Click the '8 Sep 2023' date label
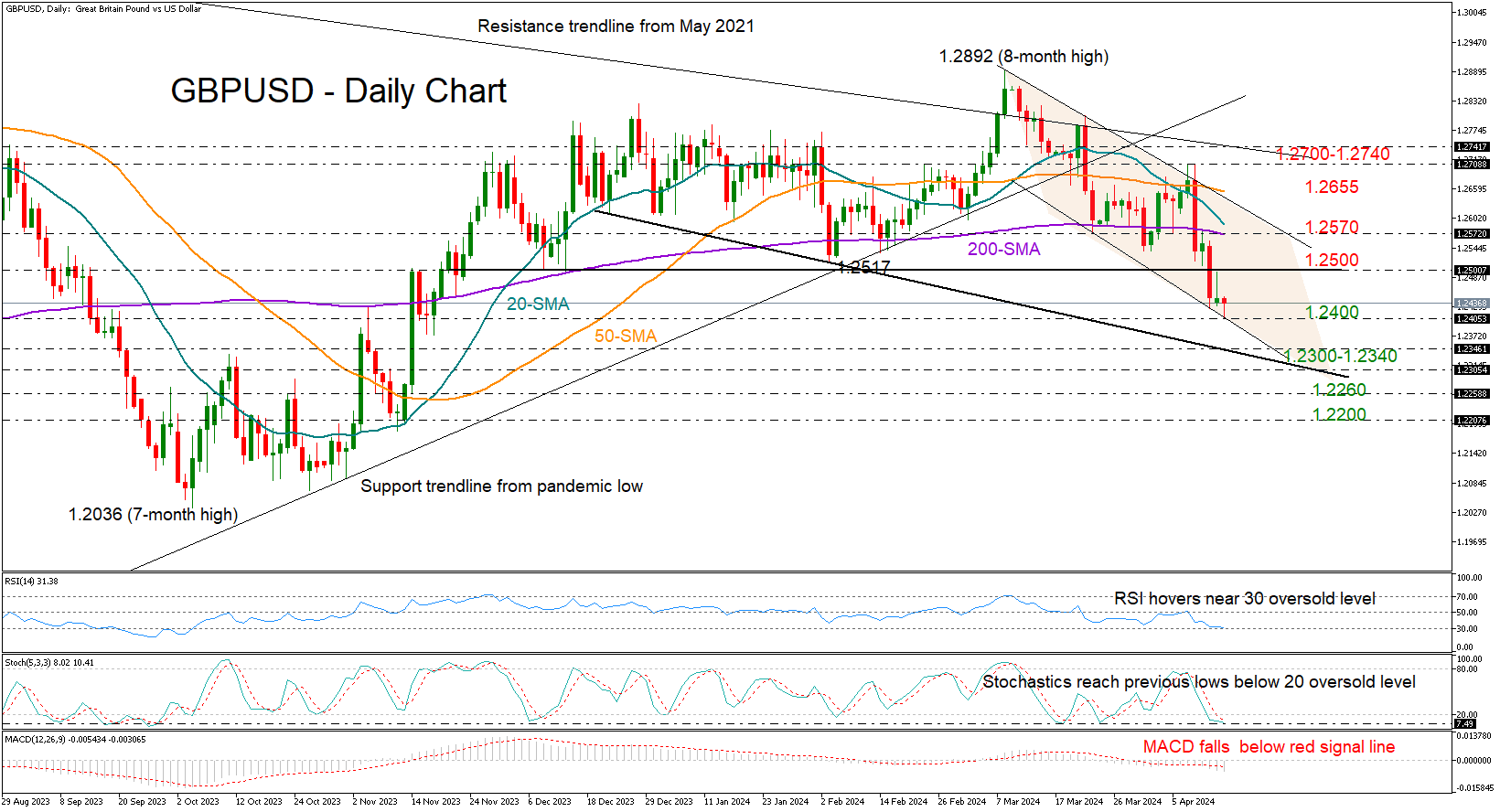Image resolution: width=1500 pixels, height=812 pixels. [81, 801]
